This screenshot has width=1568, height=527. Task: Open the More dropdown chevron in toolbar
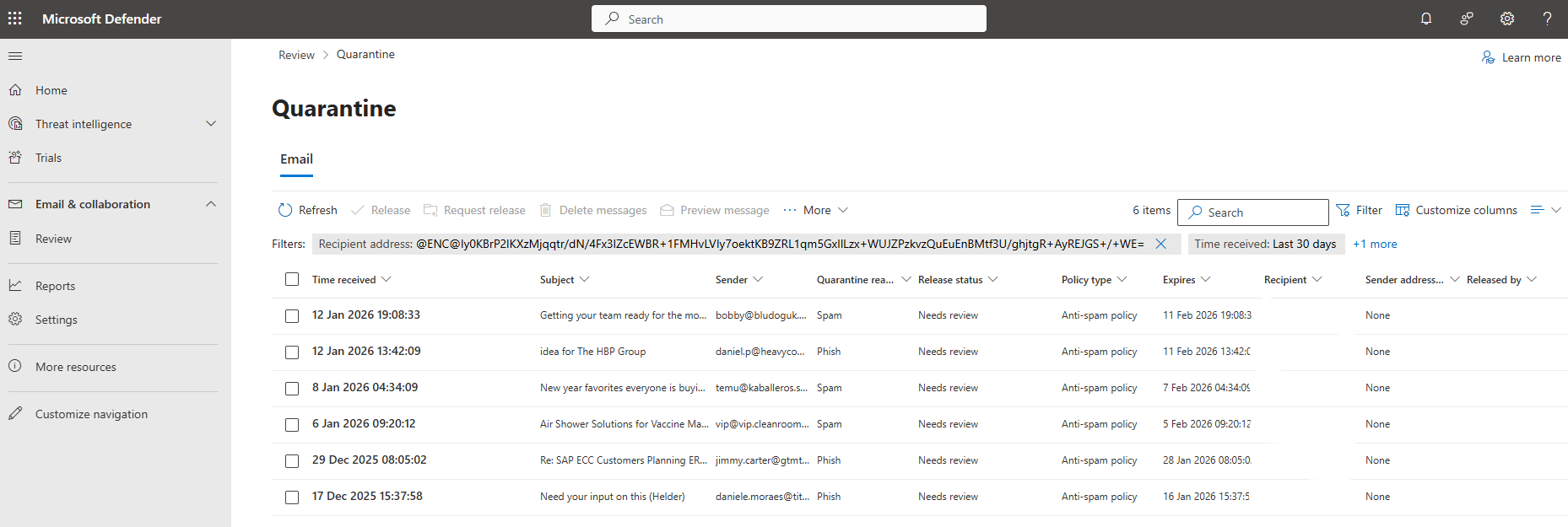pos(843,210)
